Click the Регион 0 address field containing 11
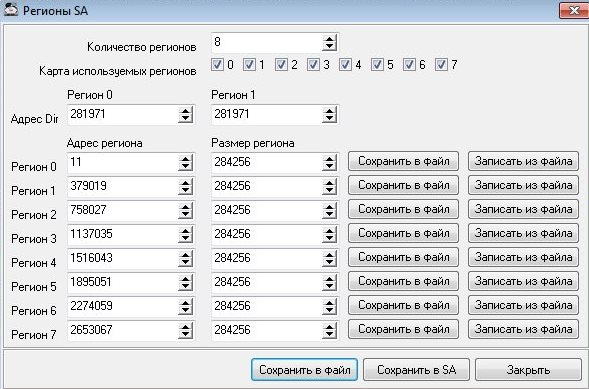 tap(123, 163)
